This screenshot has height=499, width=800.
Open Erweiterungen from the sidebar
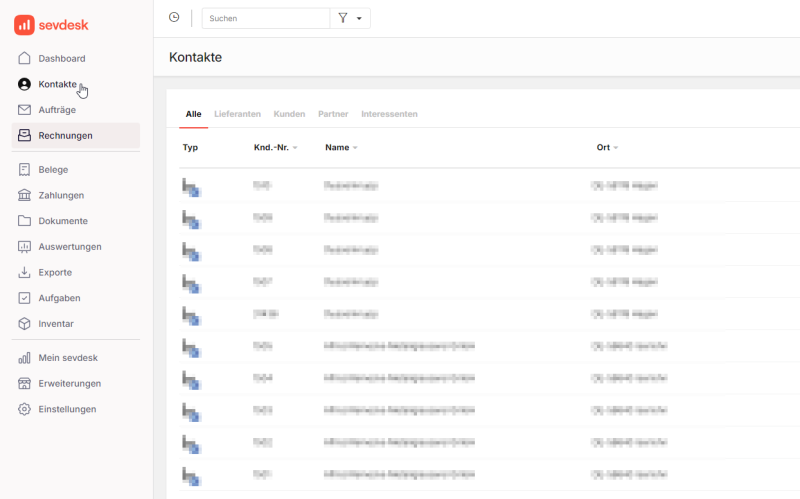coord(69,383)
